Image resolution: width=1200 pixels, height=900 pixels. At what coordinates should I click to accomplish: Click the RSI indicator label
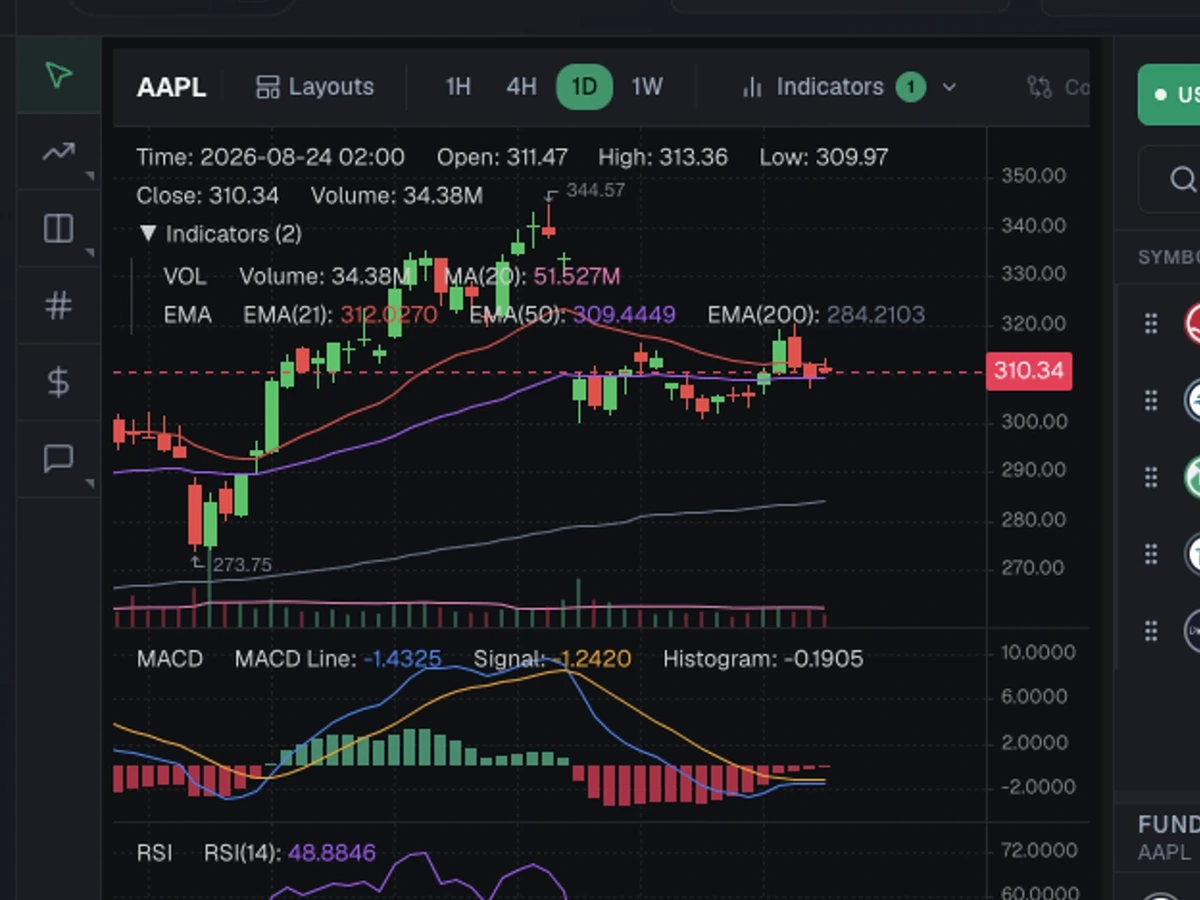(154, 853)
